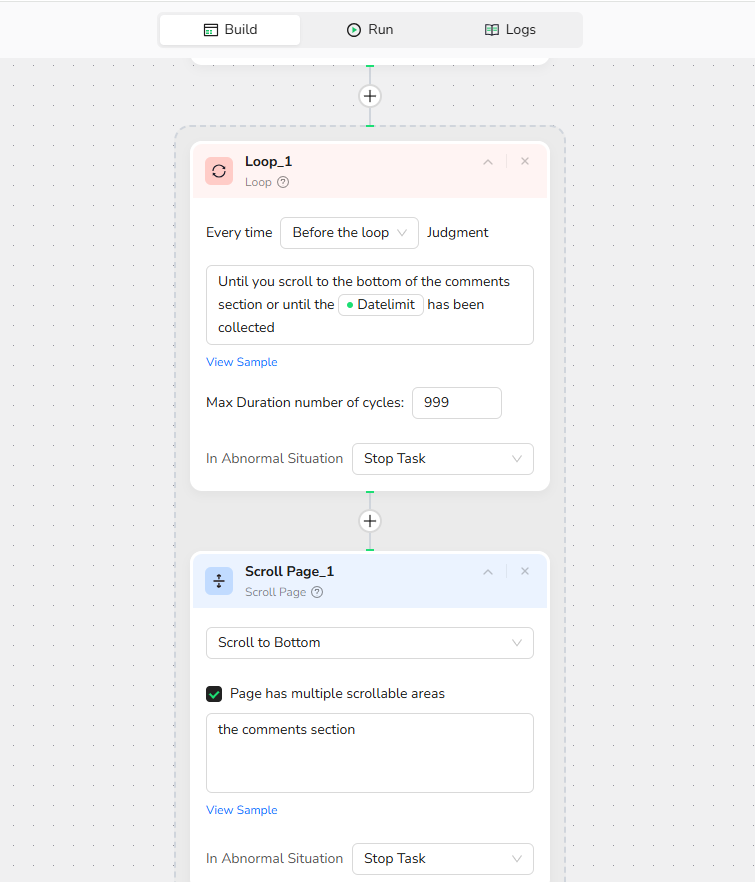This screenshot has width=755, height=882.
Task: Click the help icon beside Scroll Page
Action: click(x=317, y=592)
